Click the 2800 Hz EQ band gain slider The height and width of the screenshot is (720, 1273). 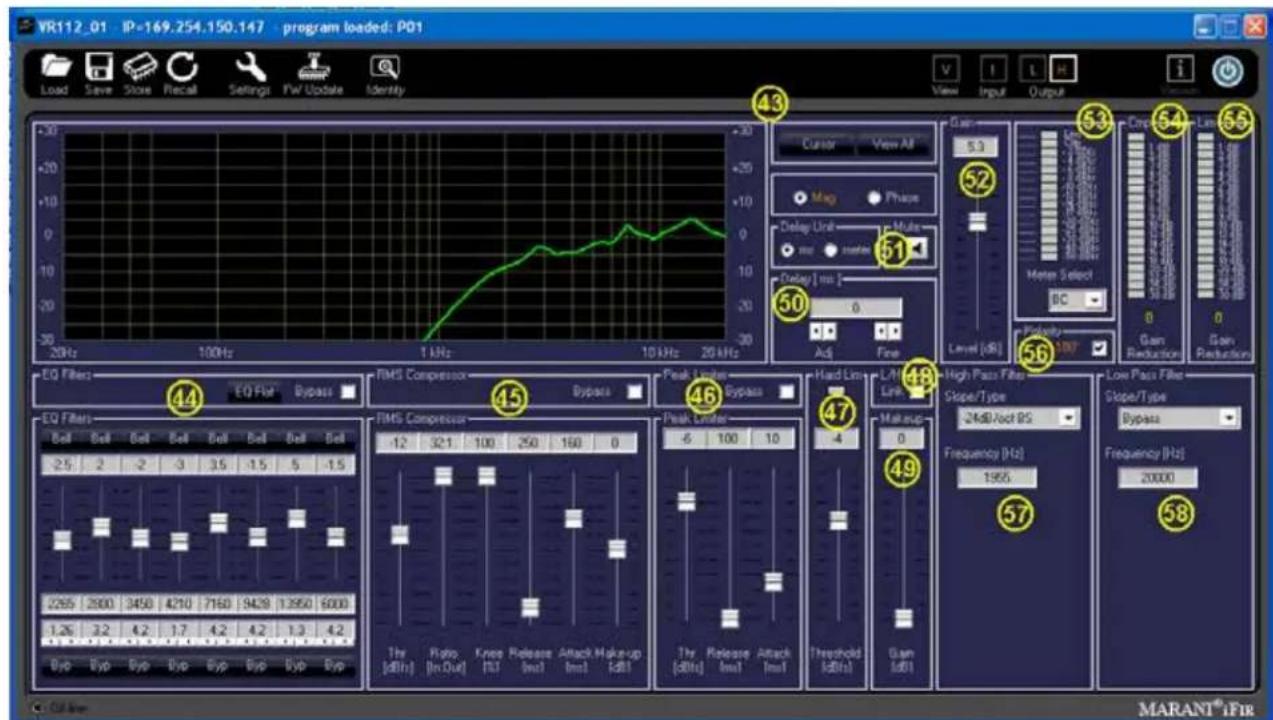101,526
